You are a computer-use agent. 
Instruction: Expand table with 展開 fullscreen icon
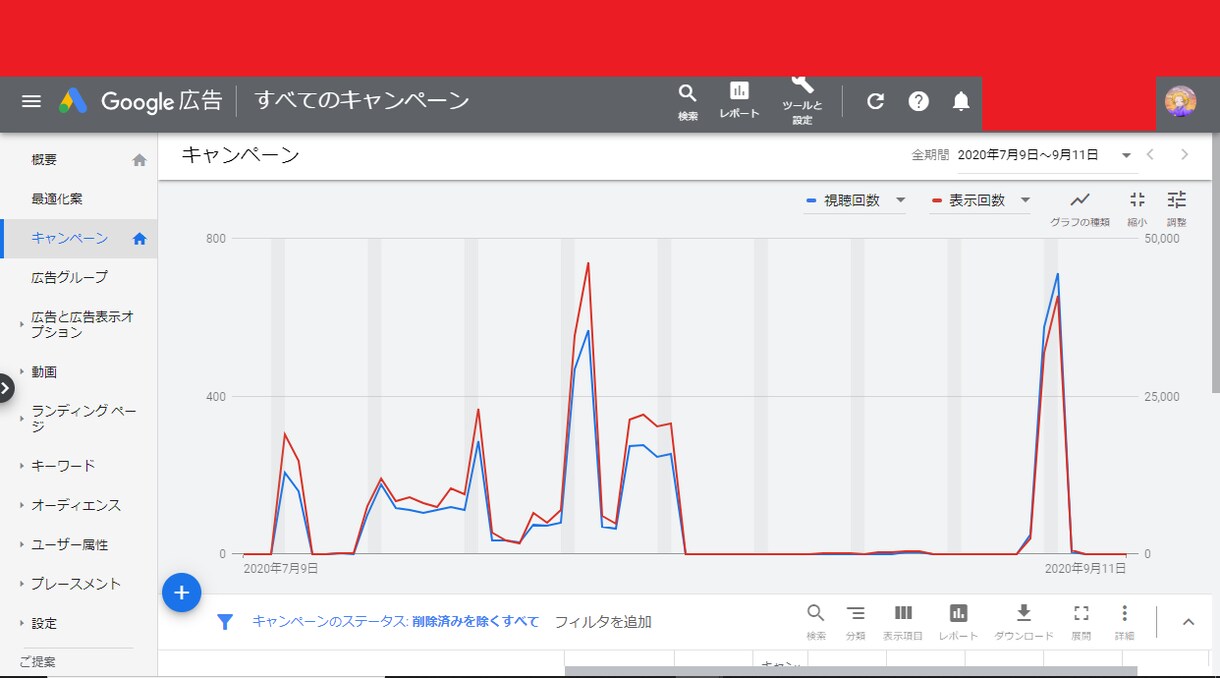point(1081,622)
